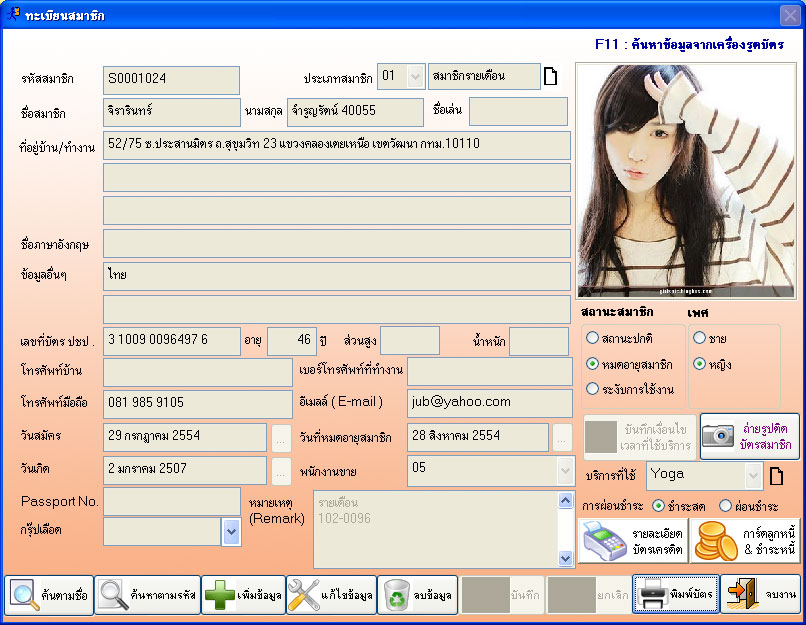
Task: Click the printer print card button
Action: pyautogui.click(x=675, y=595)
